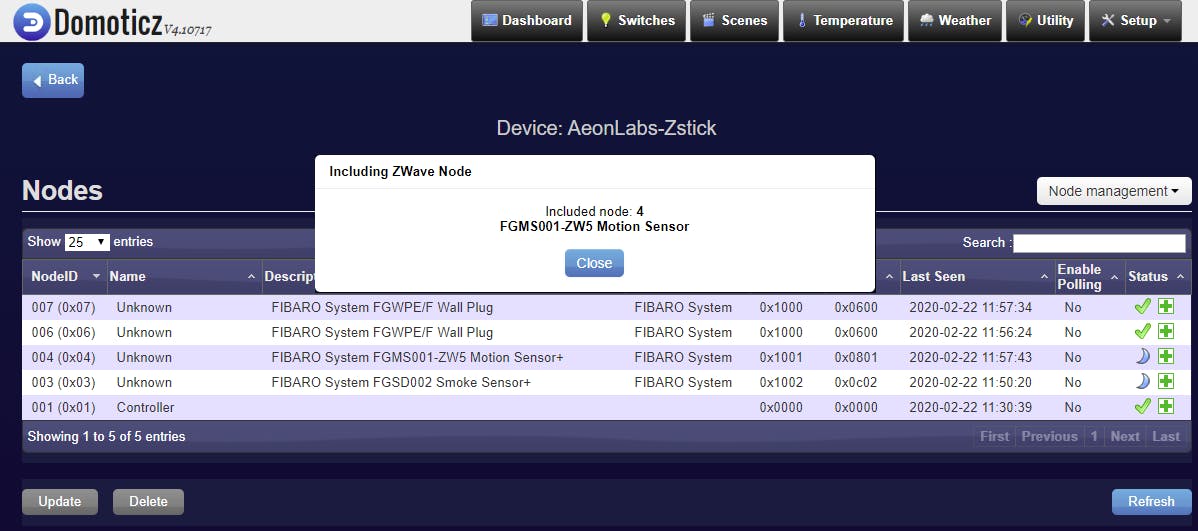The height and width of the screenshot is (531, 1198).
Task: Click green plus icon for Controller node
Action: (x=1166, y=407)
